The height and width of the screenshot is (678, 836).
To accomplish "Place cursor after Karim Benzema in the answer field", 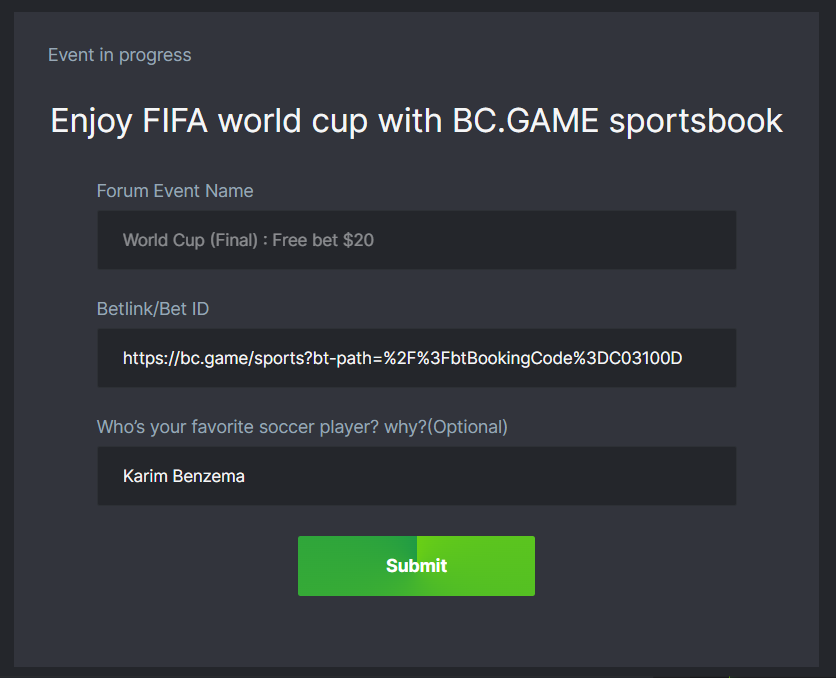I will click(246, 476).
